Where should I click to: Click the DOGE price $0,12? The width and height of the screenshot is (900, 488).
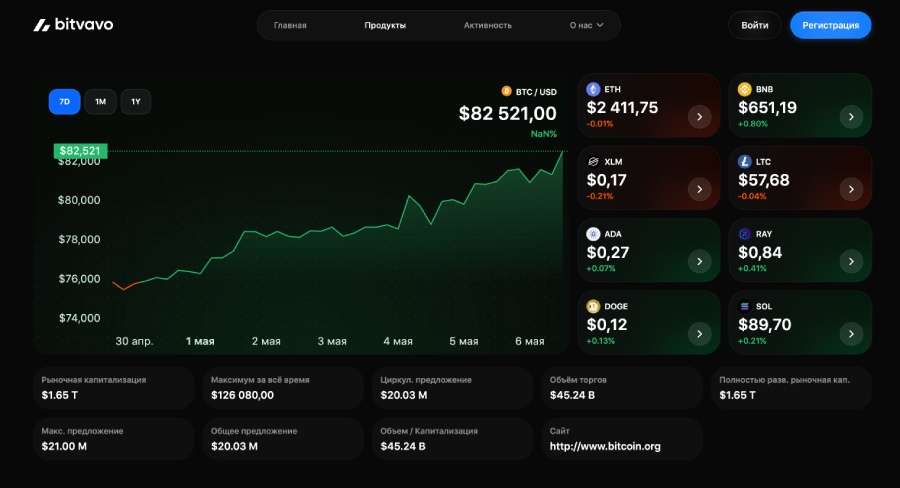pyautogui.click(x=607, y=324)
